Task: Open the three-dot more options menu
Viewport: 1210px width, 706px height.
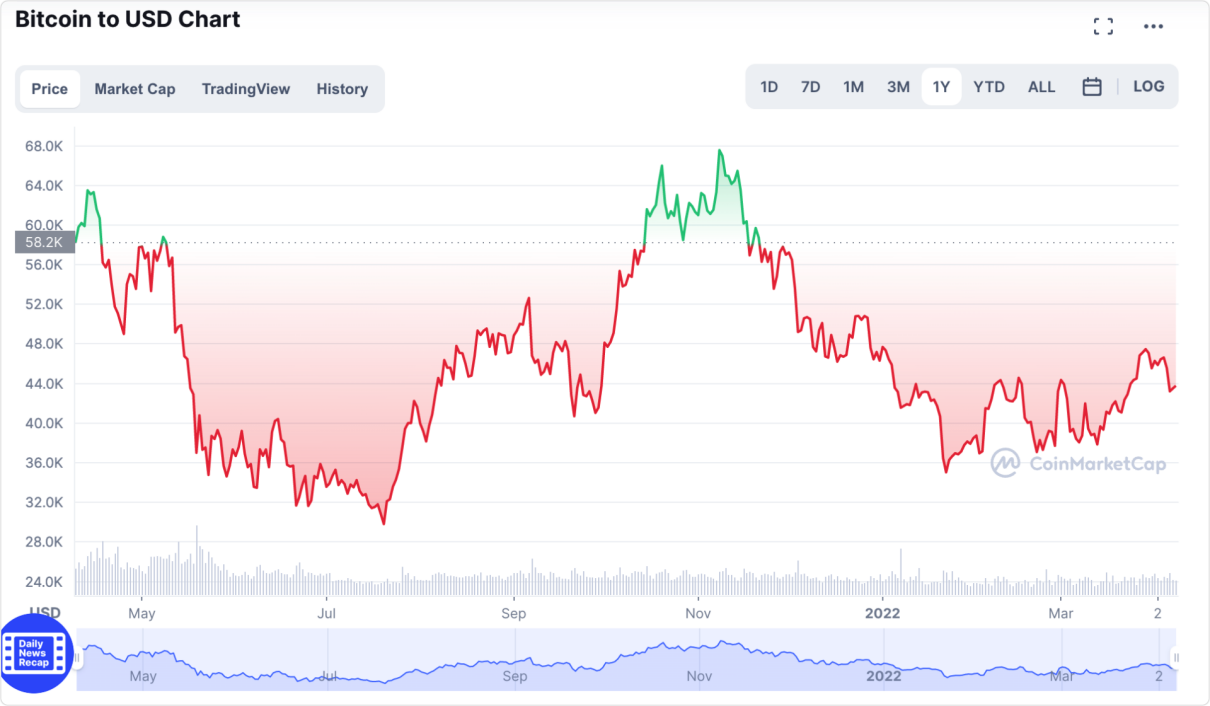Action: [1154, 26]
